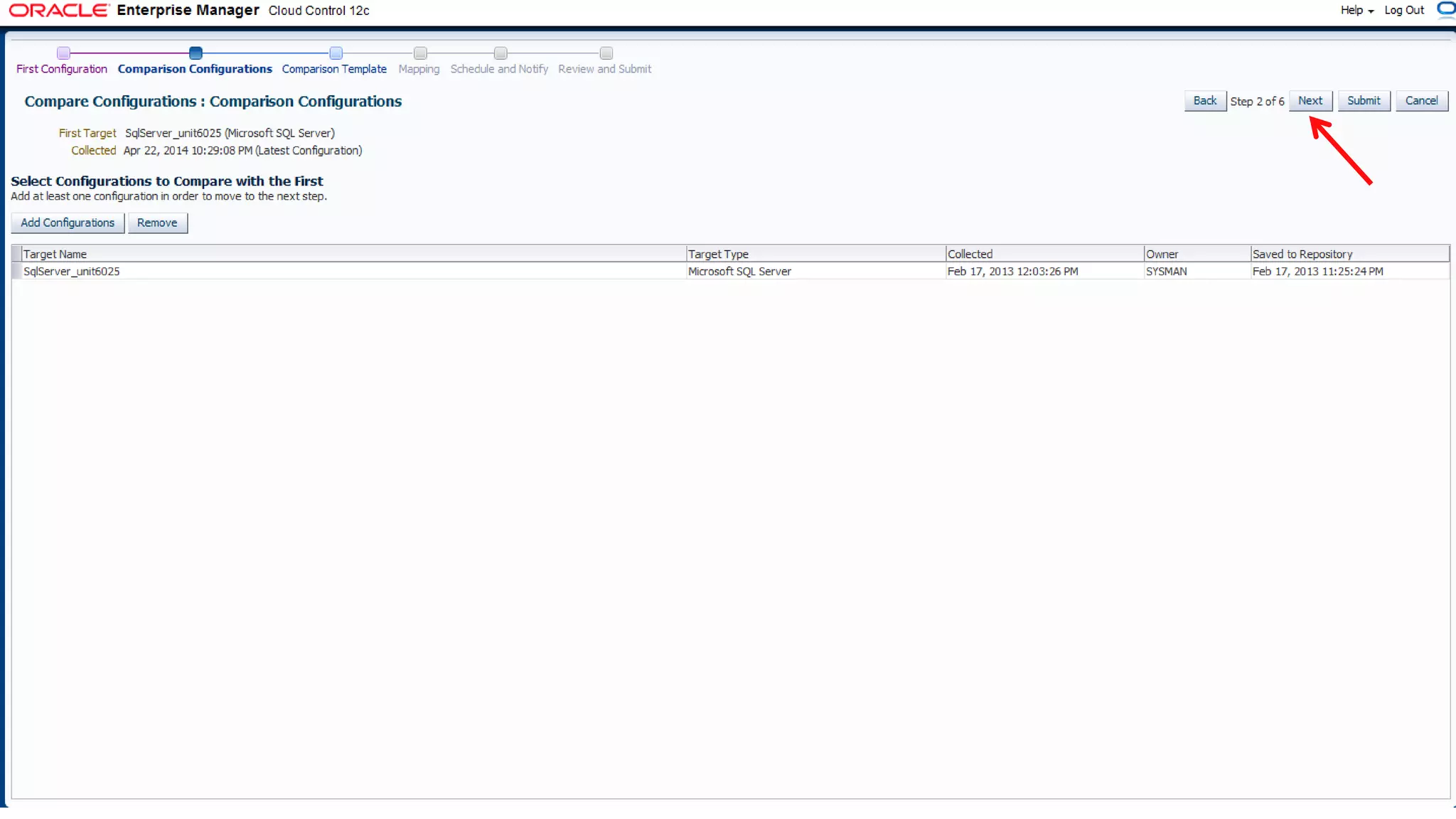Click the Review and Submit stop icon

click(606, 53)
